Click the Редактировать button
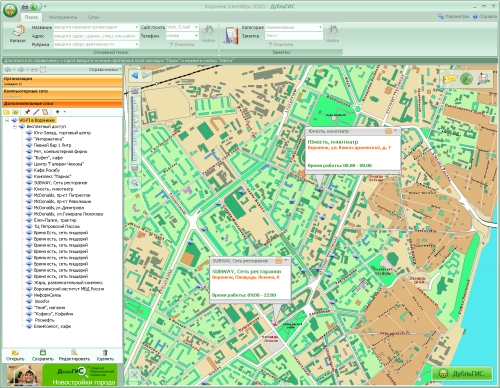The width and height of the screenshot is (500, 388). tap(74, 355)
